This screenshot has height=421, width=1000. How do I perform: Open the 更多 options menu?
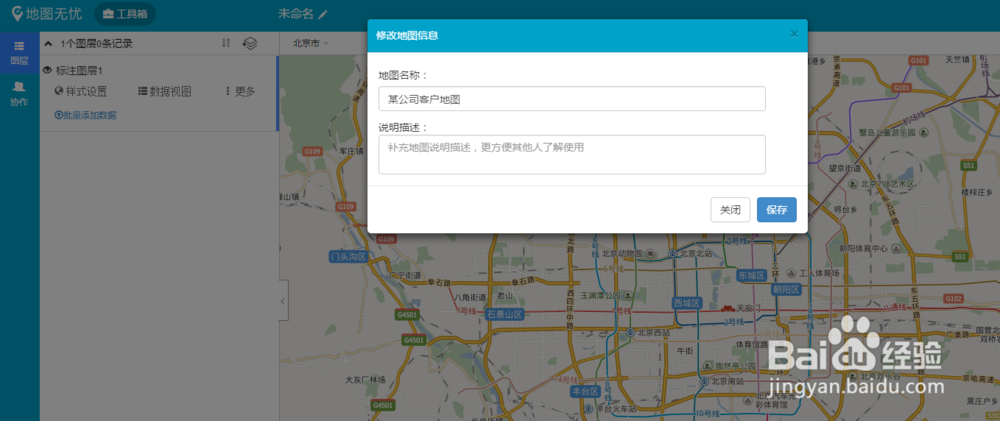240,91
